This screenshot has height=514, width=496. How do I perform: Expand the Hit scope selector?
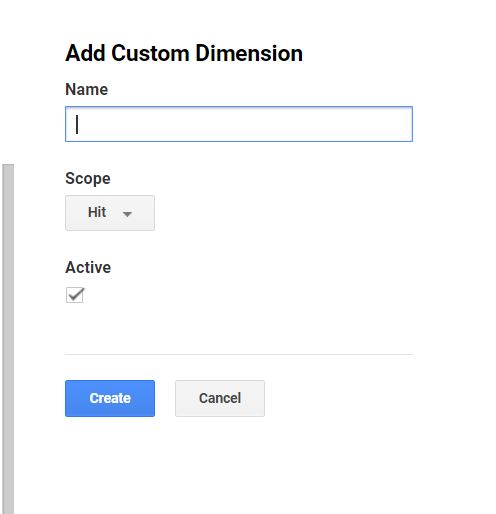click(110, 213)
